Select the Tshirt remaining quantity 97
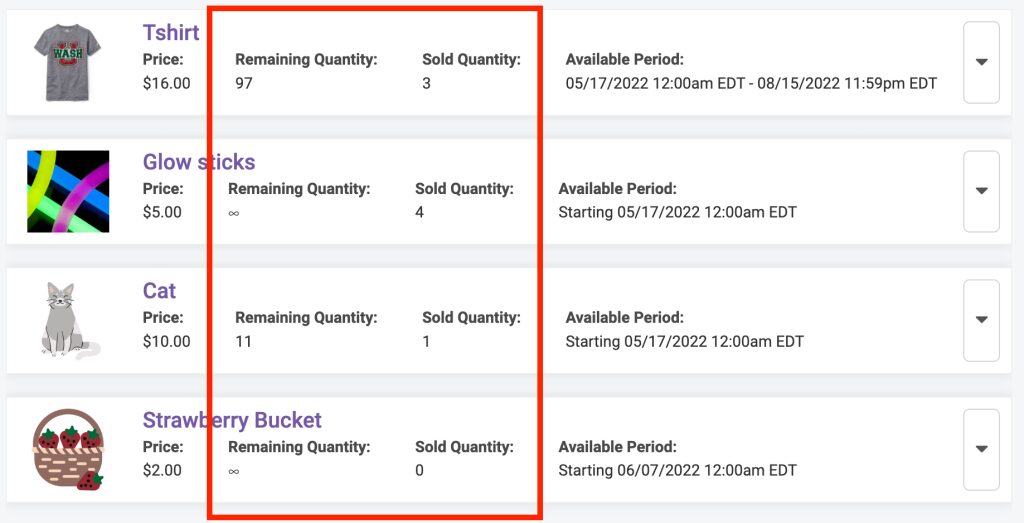Image resolution: width=1024 pixels, height=523 pixels. point(244,83)
